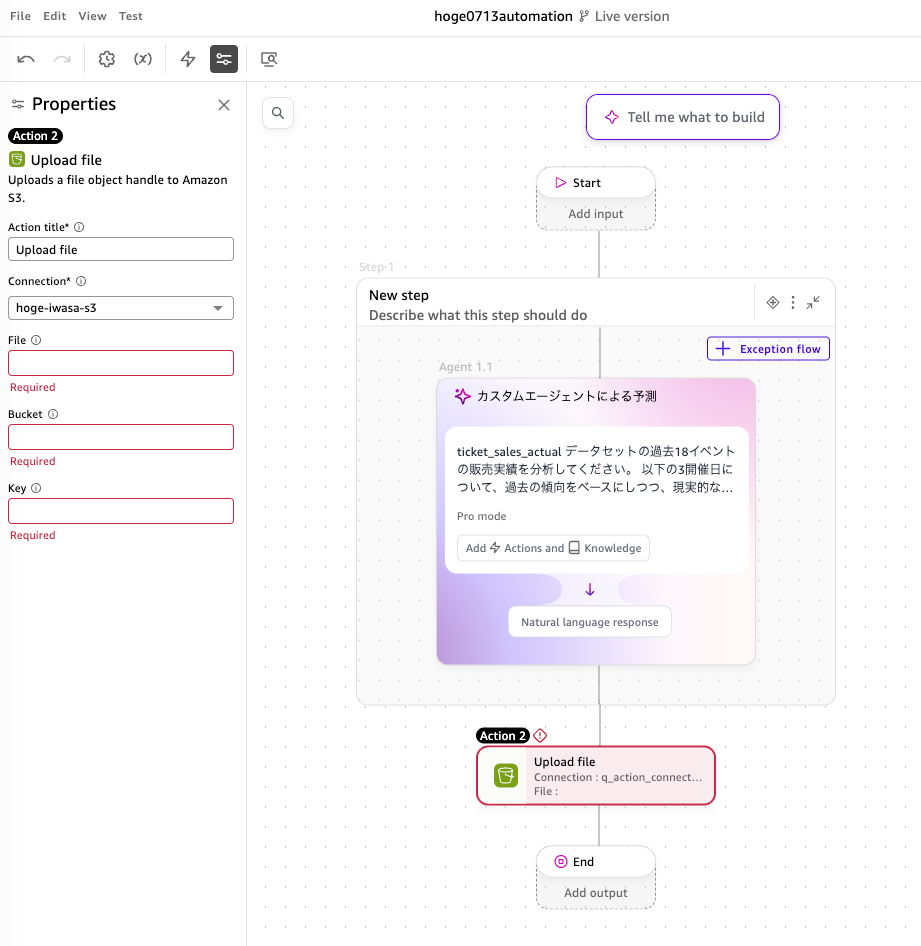The width and height of the screenshot is (921, 946).
Task: Click the Key input field
Action: tap(121, 511)
